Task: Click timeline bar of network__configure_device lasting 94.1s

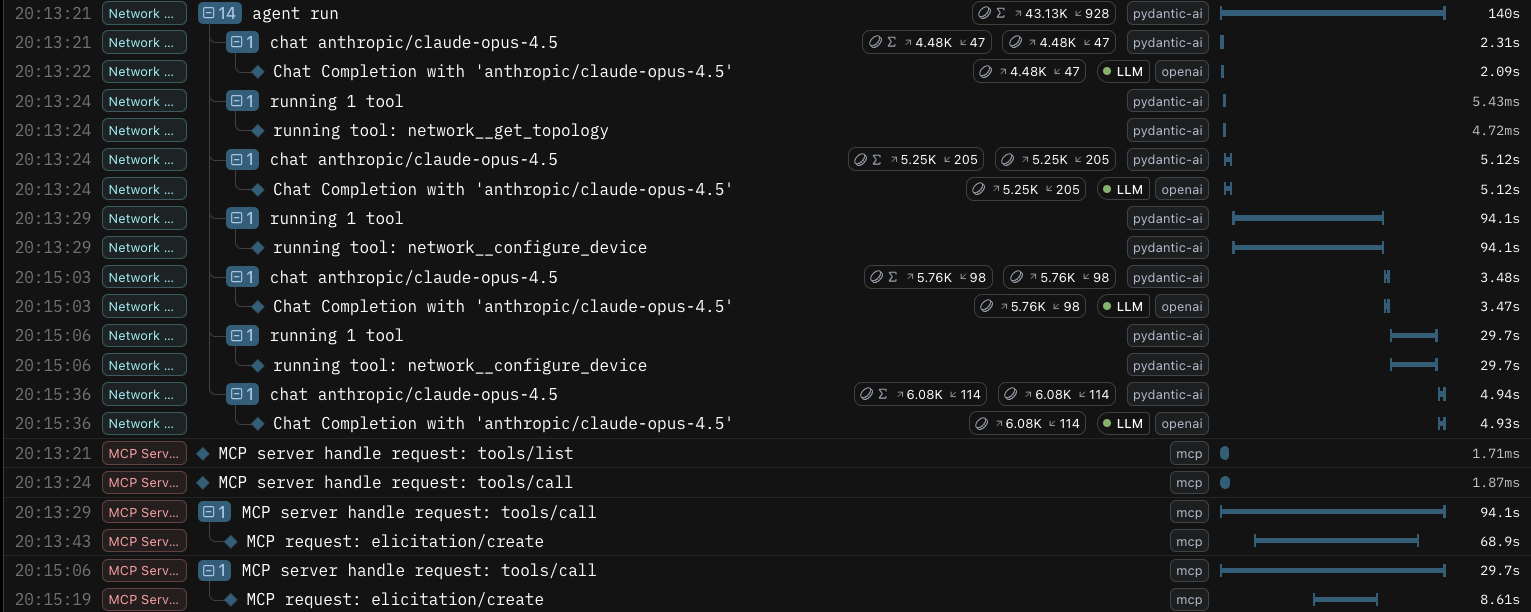Action: tap(1307, 247)
